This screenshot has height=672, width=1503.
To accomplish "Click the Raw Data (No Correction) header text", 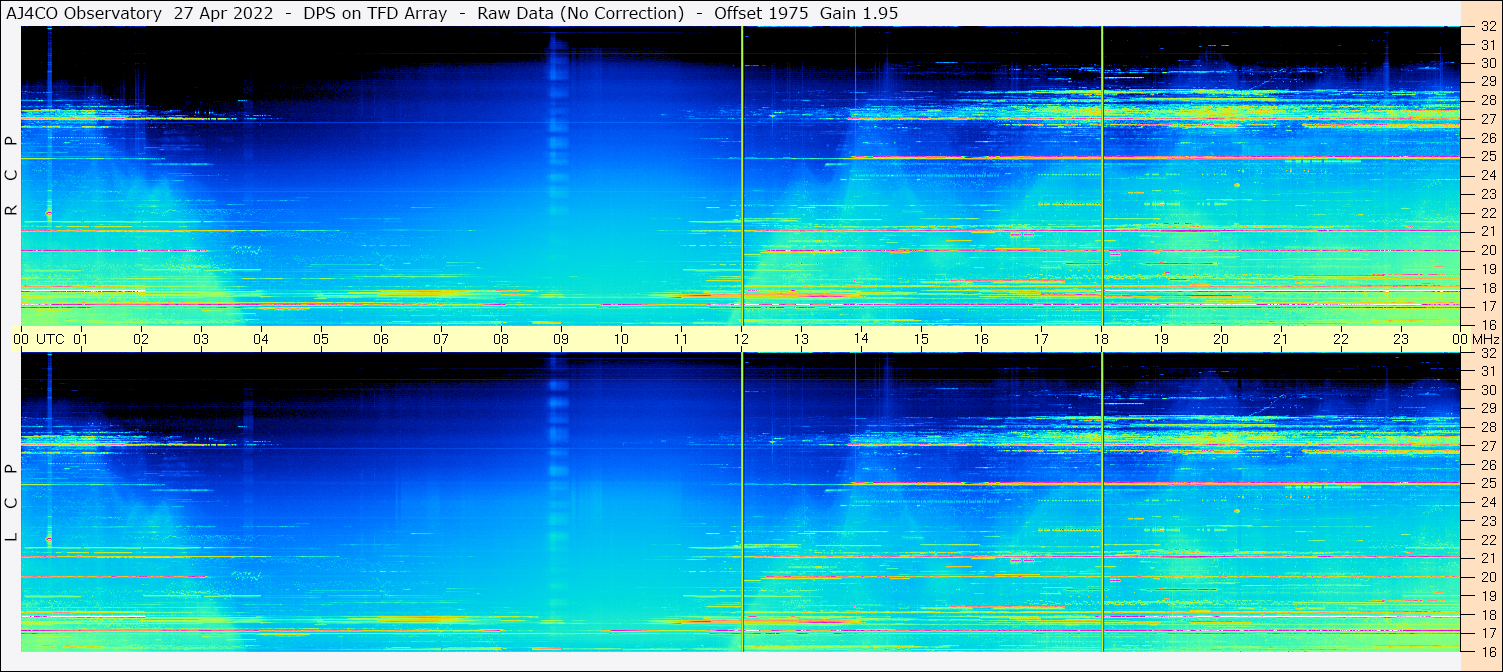I will point(580,13).
